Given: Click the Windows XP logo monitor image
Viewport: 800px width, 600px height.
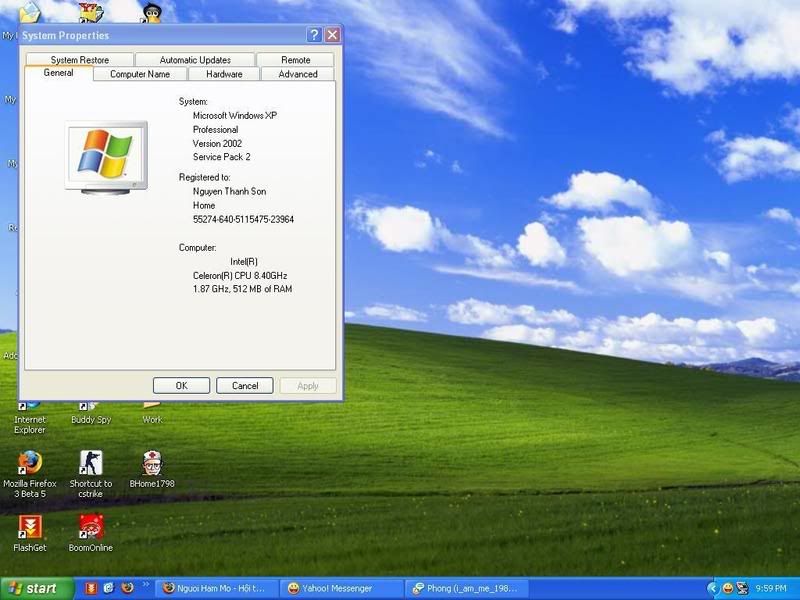Looking at the screenshot, I should (x=106, y=158).
